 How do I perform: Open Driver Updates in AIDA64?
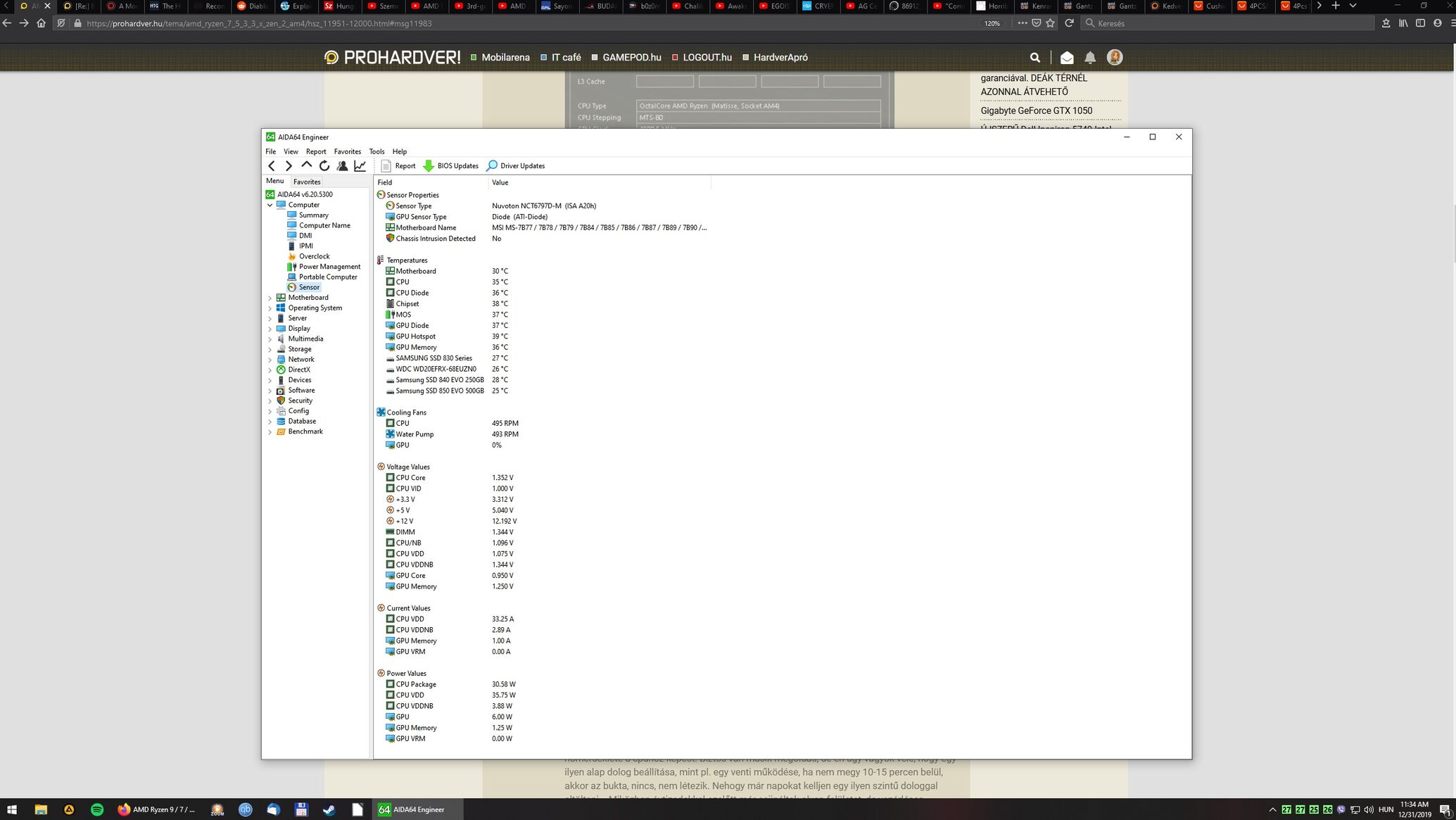pyautogui.click(x=516, y=166)
